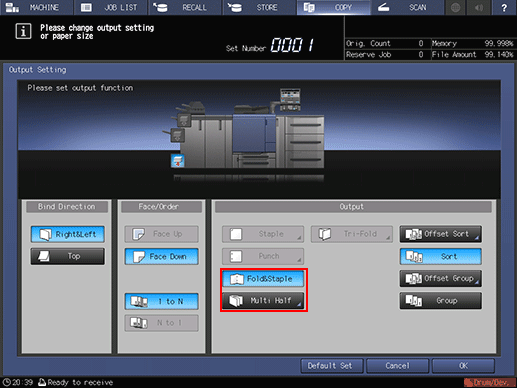
Task: Click the Reserve Job value
Action: pos(421,55)
